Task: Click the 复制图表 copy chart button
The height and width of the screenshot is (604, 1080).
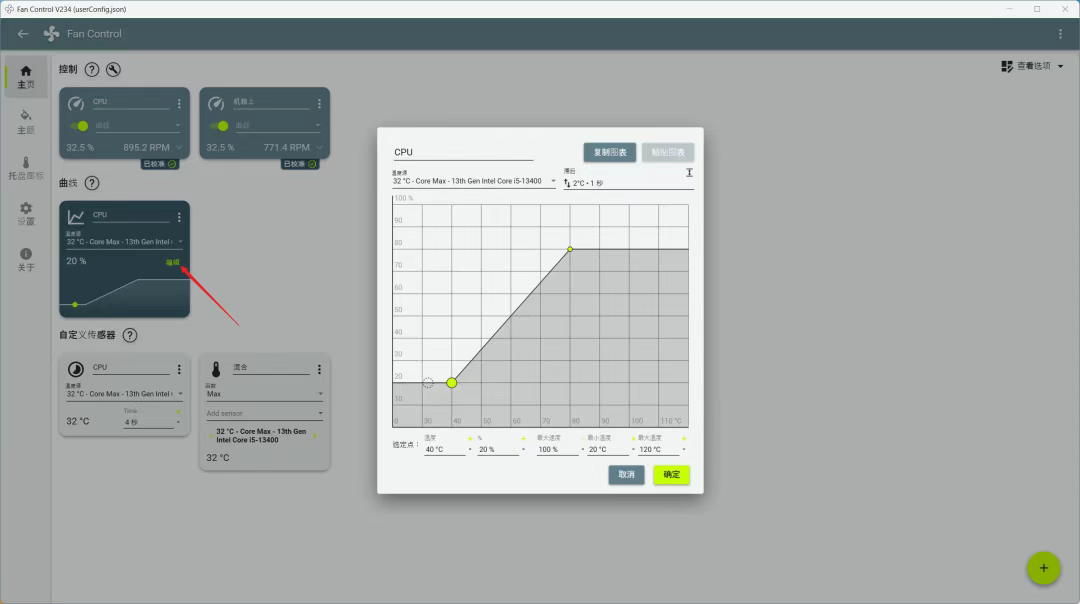Action: coord(610,152)
